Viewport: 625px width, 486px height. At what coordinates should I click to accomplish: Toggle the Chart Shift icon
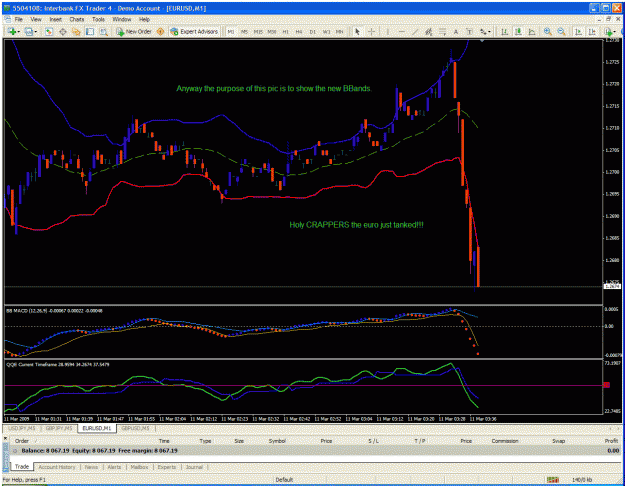592,31
